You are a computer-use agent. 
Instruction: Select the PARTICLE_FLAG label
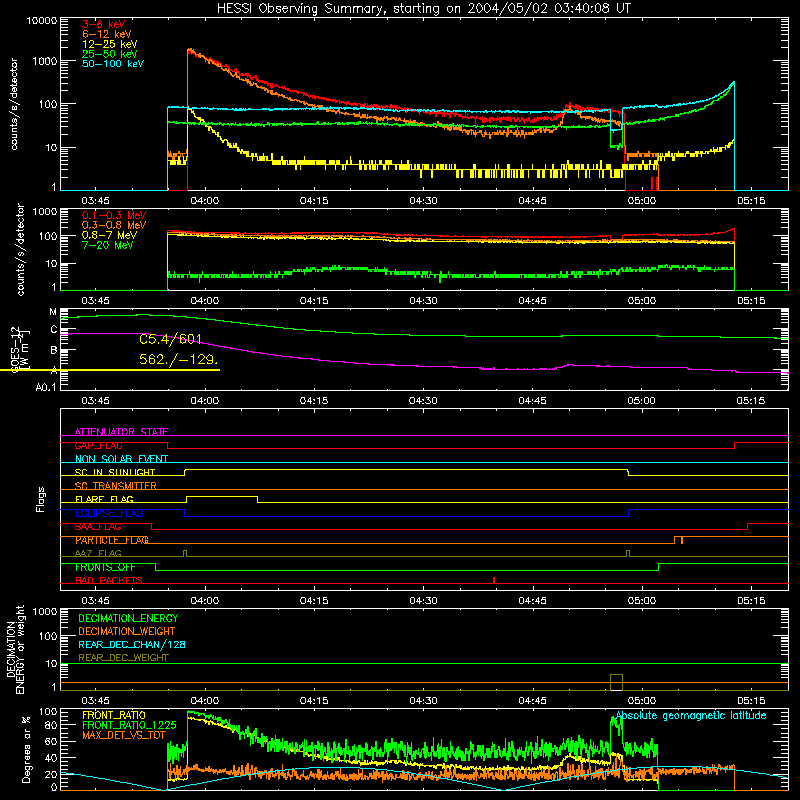pos(112,540)
